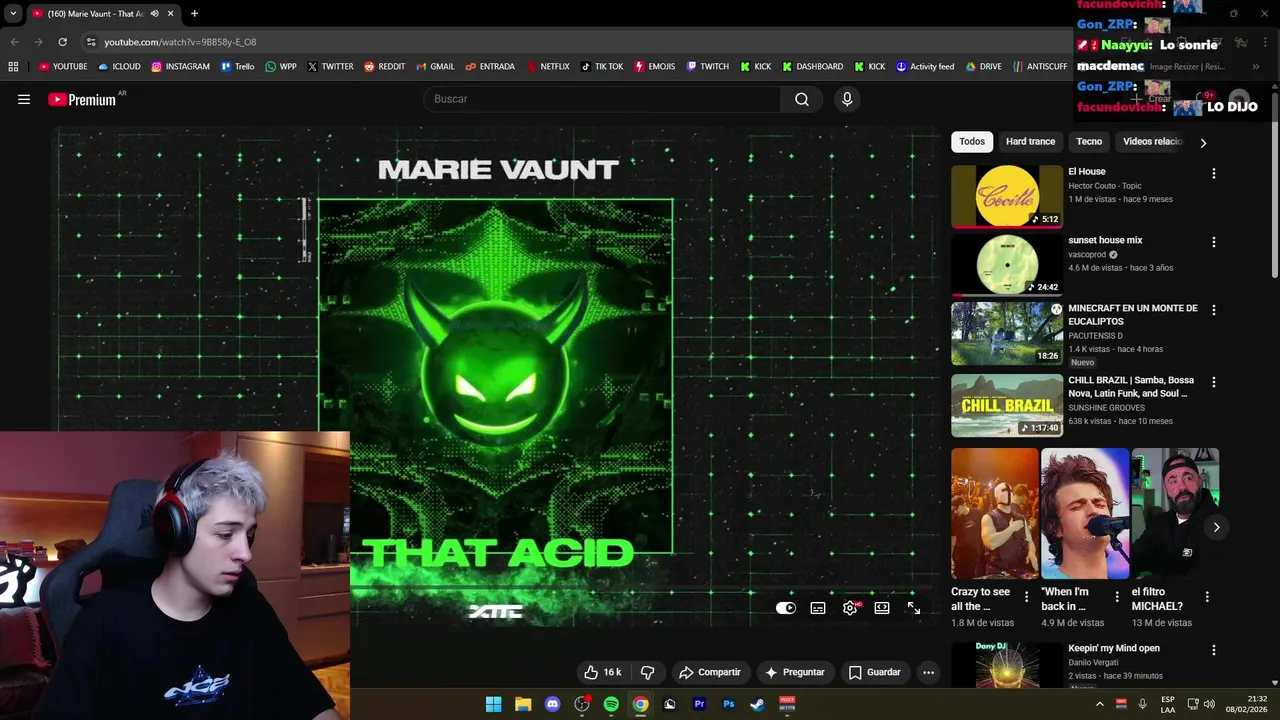
Task: Open the vascoprod channel link
Action: [1087, 255]
